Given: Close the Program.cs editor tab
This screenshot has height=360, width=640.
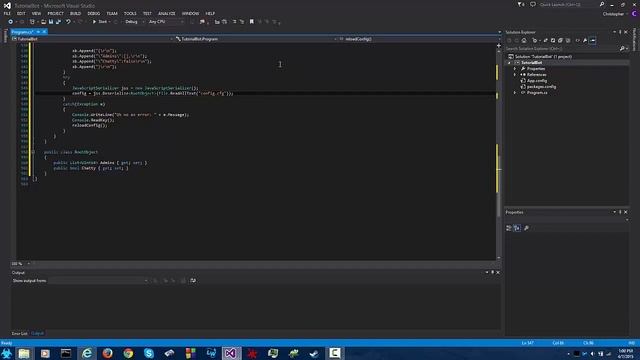Looking at the screenshot, I should 44,32.
